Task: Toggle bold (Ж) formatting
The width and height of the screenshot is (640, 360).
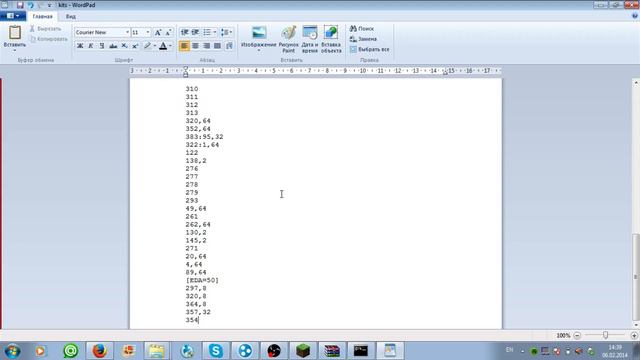Action: (x=80, y=46)
